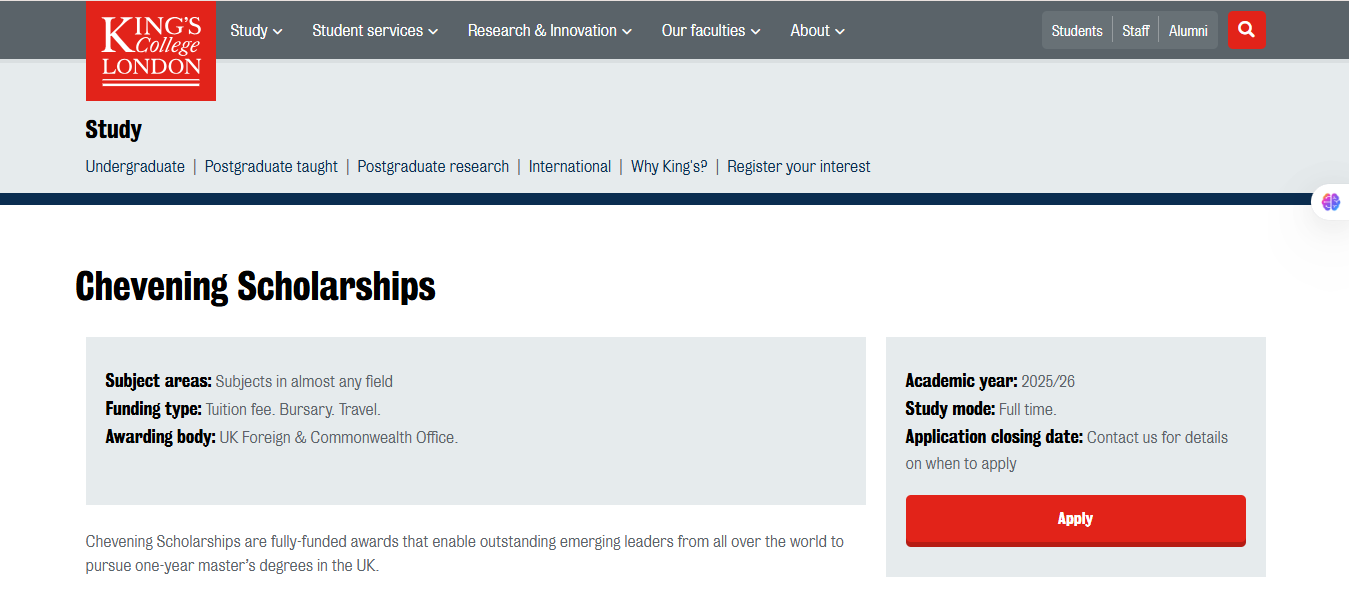The width and height of the screenshot is (1349, 594).
Task: Go to the International section
Action: coord(569,167)
